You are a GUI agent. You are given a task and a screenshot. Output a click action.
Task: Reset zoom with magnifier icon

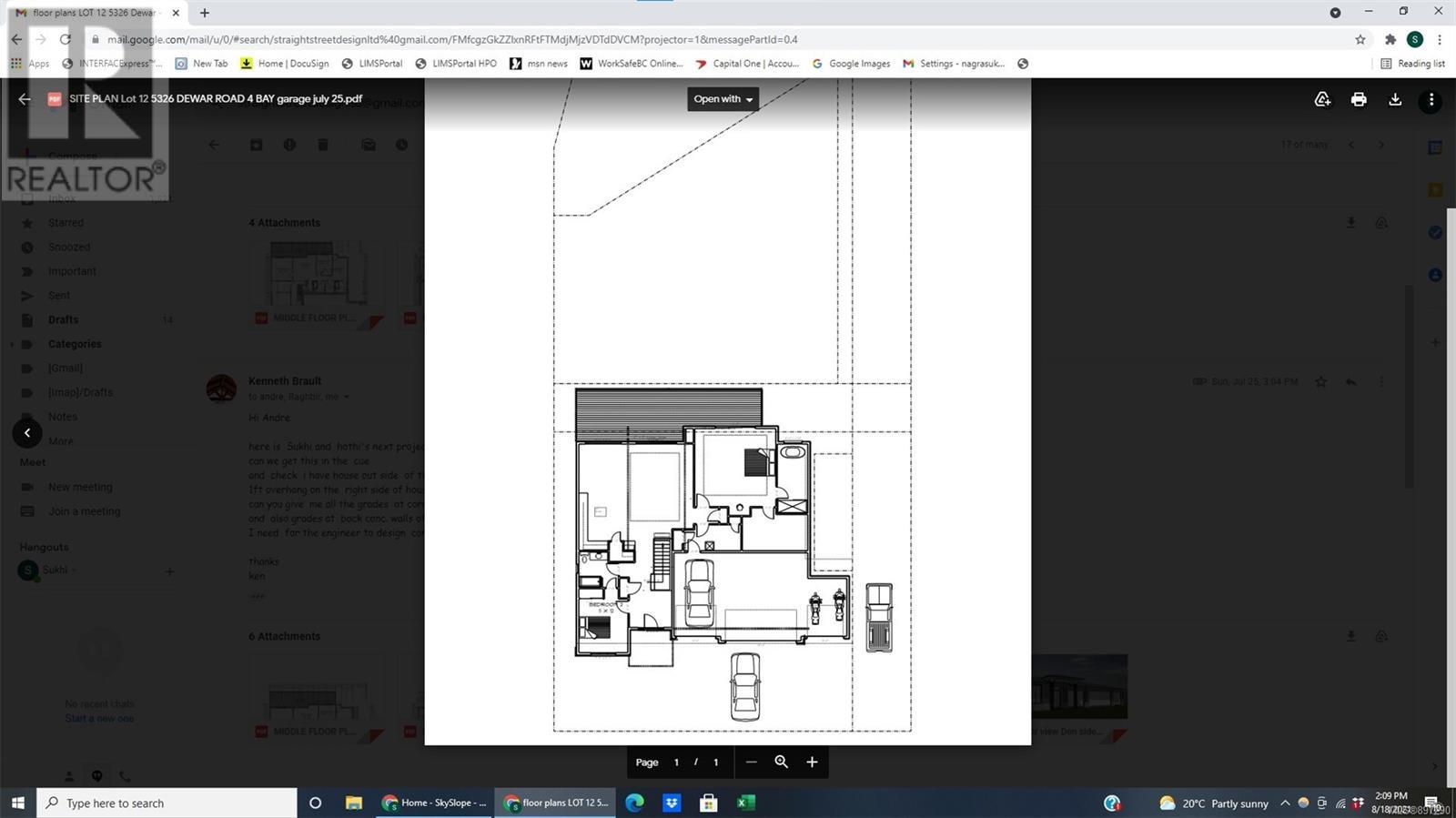(x=781, y=762)
